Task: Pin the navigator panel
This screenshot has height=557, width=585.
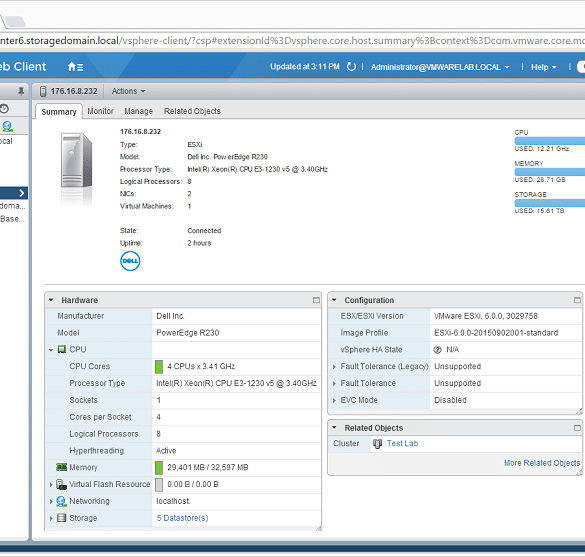Action: (x=21, y=91)
